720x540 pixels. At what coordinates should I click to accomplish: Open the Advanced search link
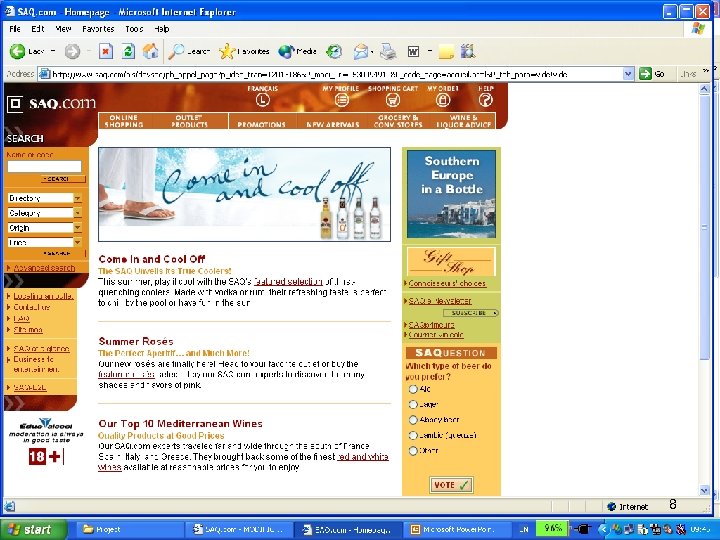tap(44, 268)
